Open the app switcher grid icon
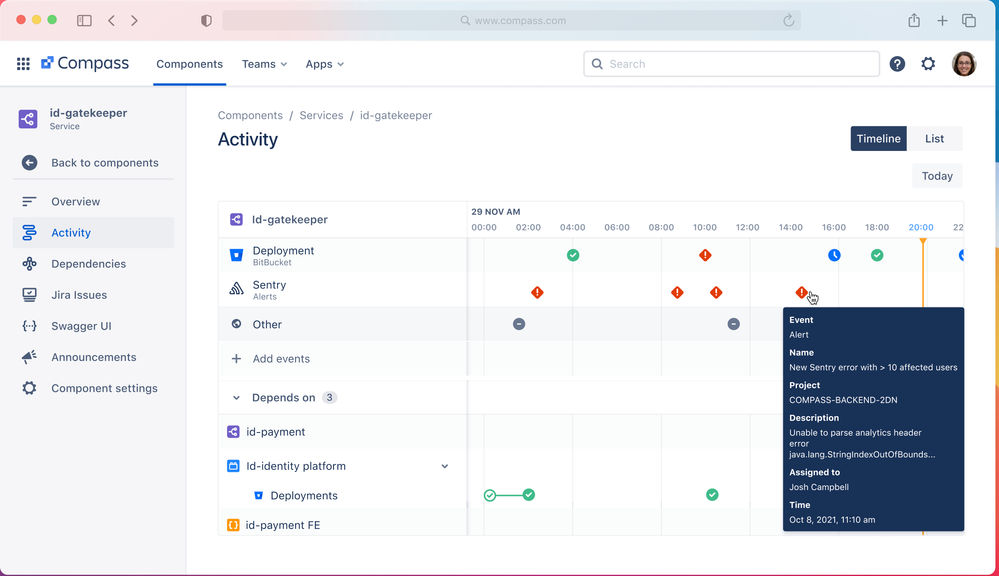This screenshot has height=576, width=999. [23, 64]
